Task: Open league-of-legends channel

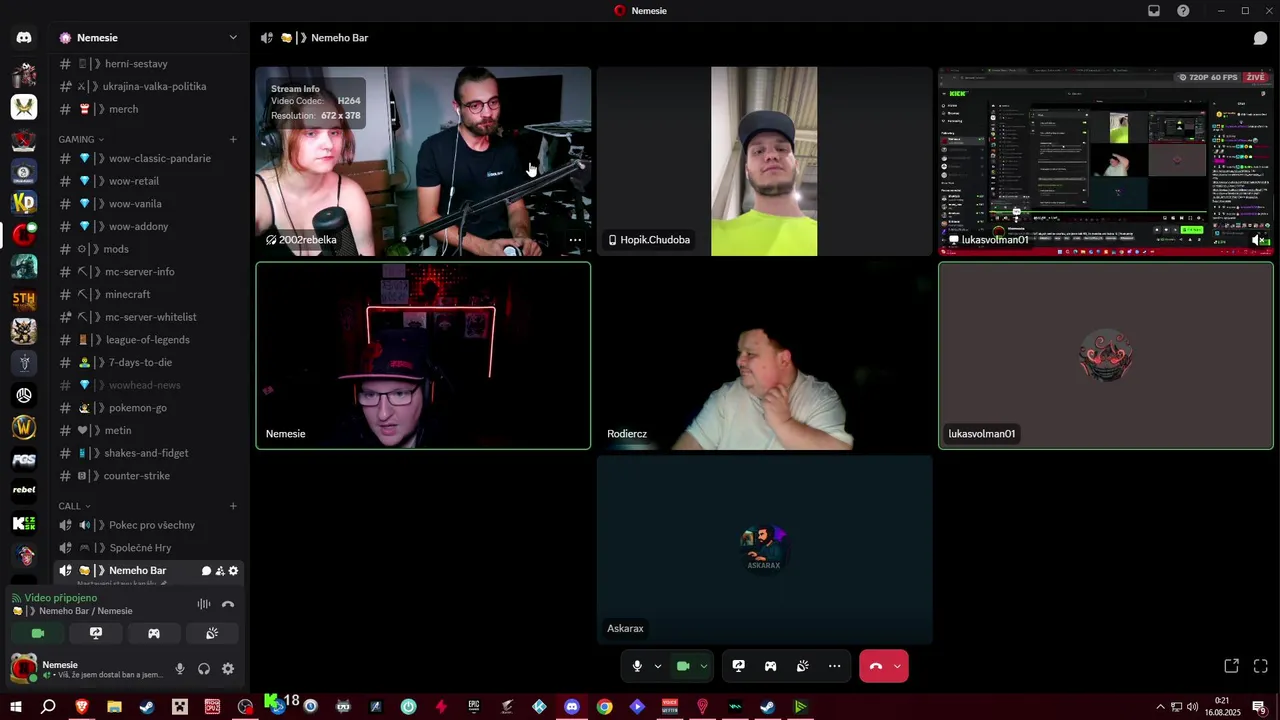Action: [x=147, y=340]
